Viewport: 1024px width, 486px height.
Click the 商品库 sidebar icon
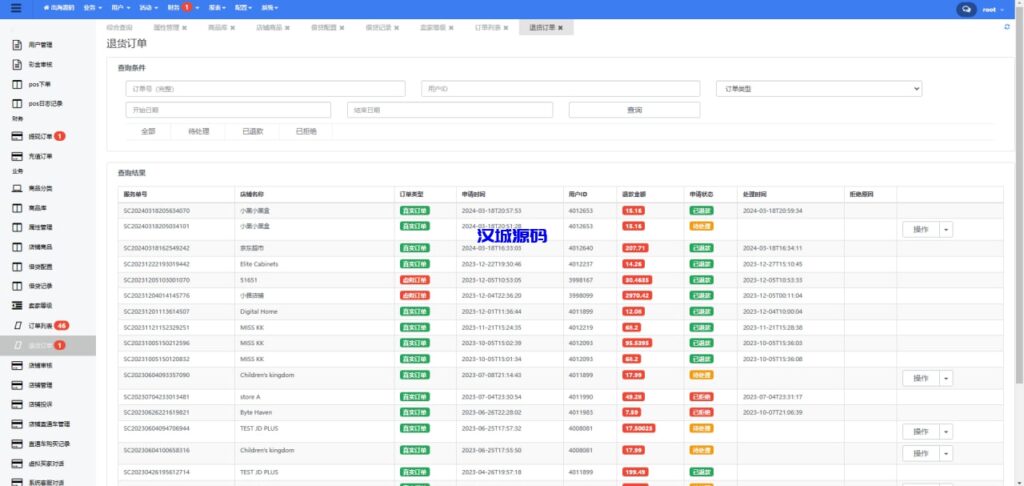point(18,208)
